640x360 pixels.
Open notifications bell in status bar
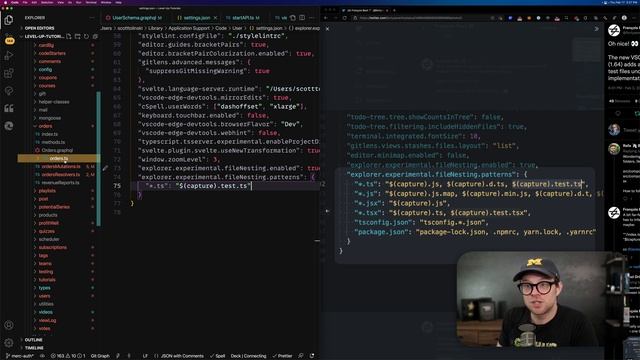312,356
